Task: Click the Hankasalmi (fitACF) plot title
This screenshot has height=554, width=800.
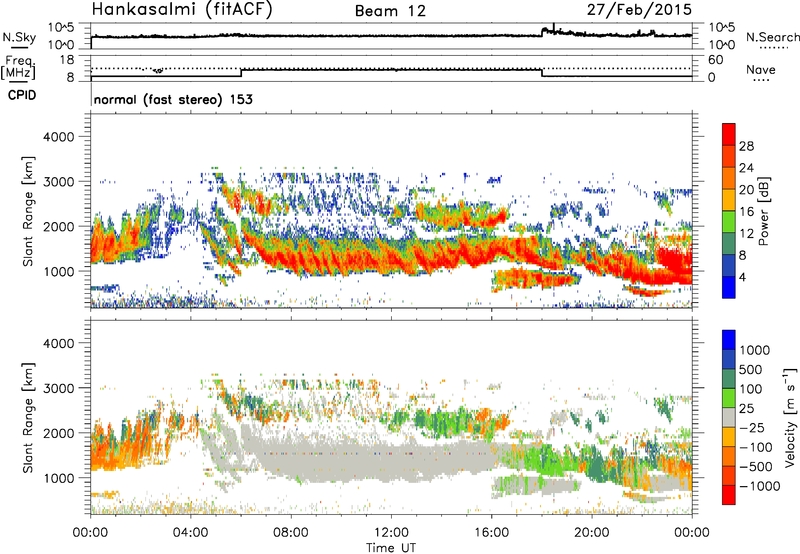Action: (182, 10)
